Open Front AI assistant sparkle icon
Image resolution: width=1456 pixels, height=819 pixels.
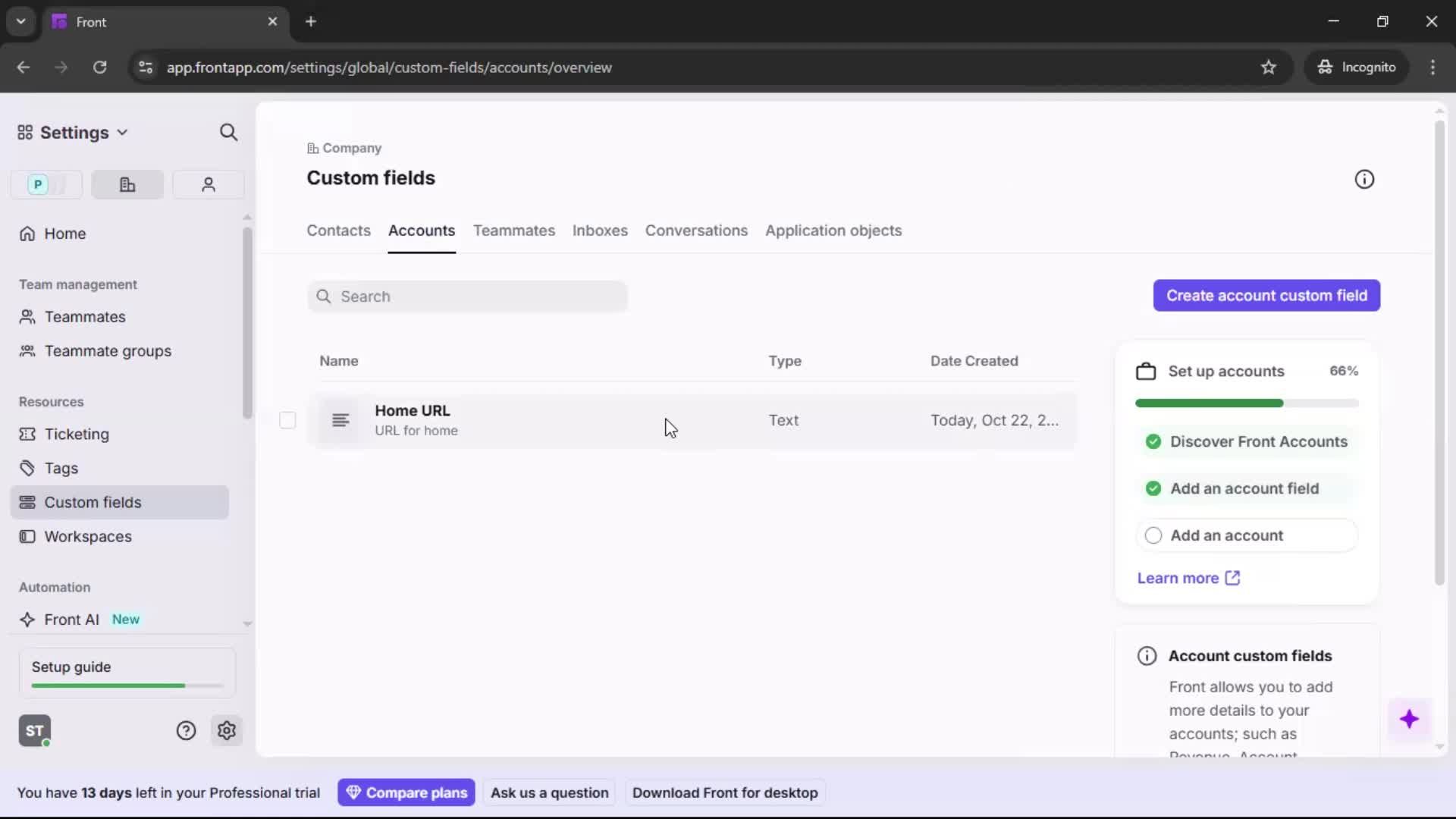[1410, 719]
